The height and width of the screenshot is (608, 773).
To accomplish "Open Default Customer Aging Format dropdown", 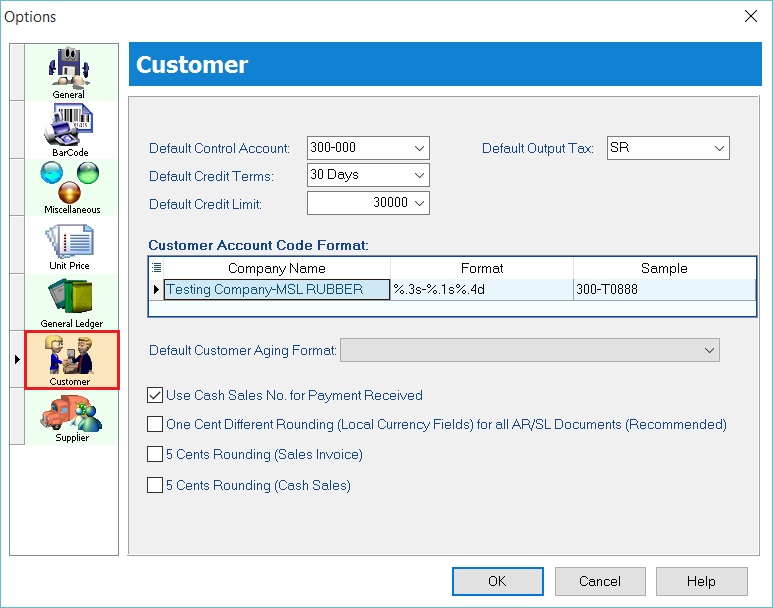I will 709,350.
